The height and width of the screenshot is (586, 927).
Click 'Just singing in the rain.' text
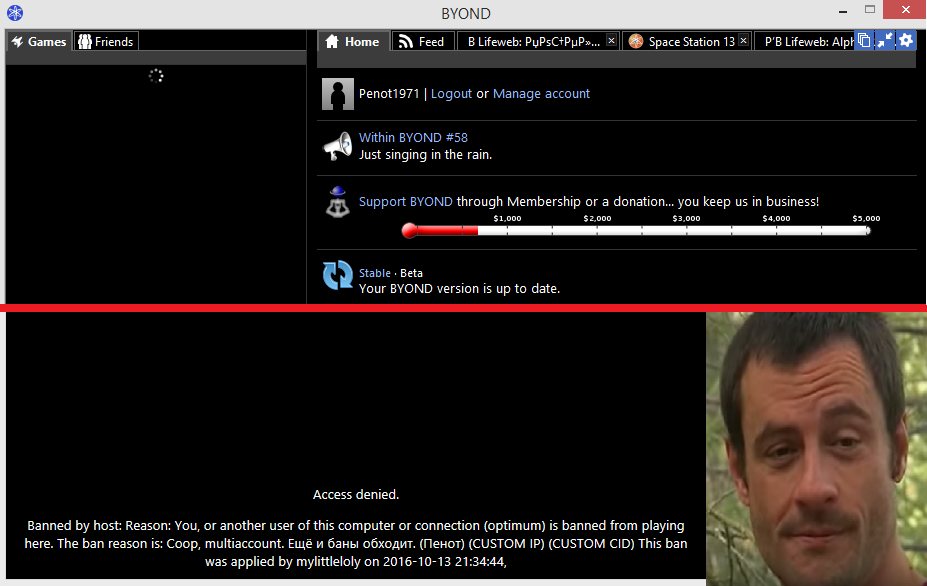tap(425, 154)
